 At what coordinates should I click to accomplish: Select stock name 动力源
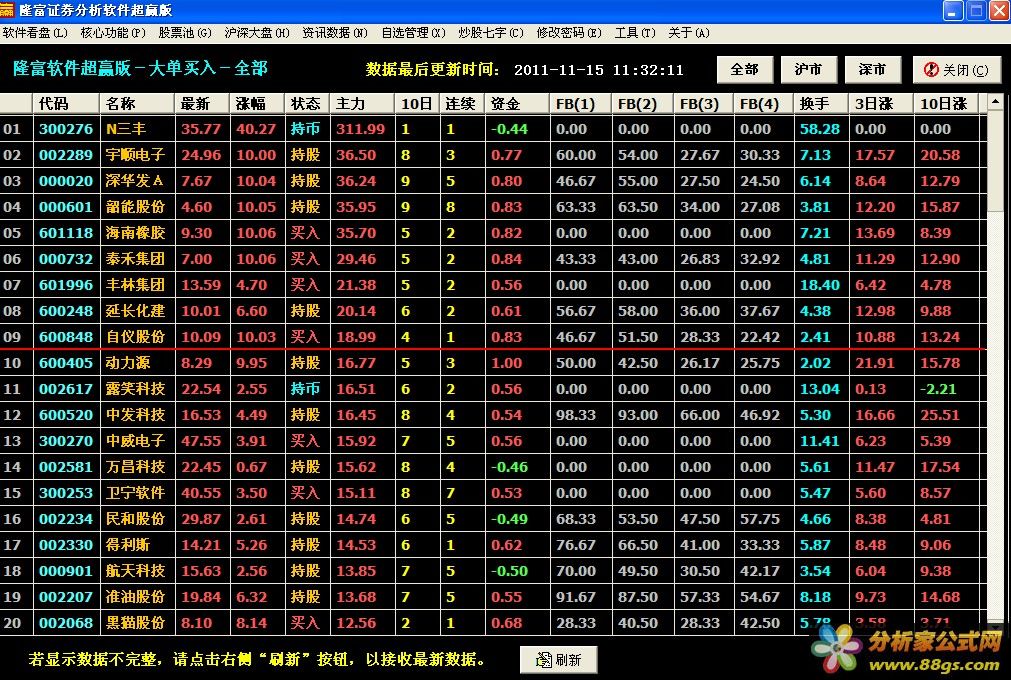[128, 363]
